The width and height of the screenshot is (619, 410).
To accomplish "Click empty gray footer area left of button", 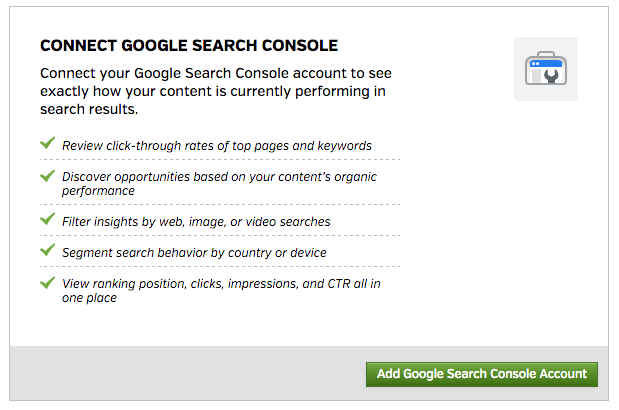I will [x=180, y=373].
